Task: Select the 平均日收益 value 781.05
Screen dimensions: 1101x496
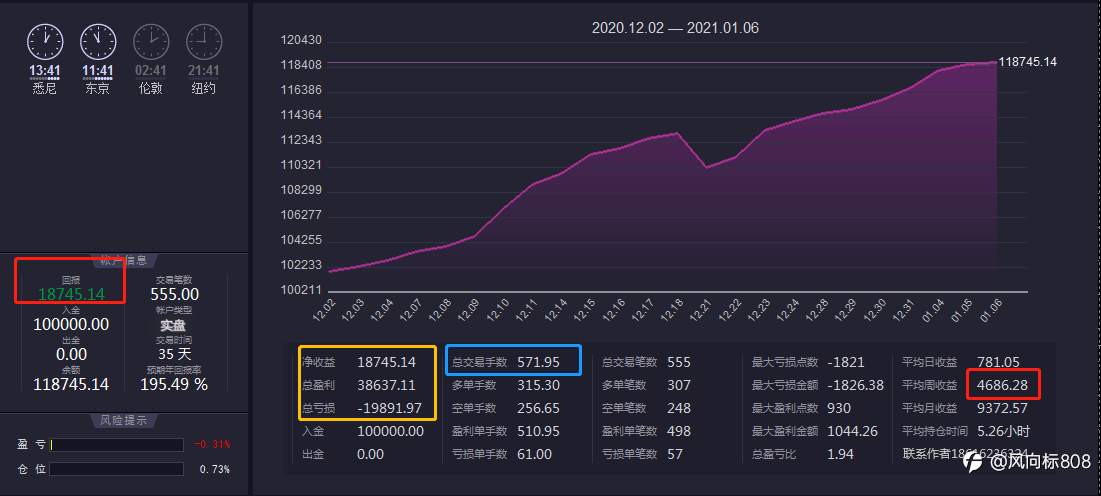Action: (998, 363)
